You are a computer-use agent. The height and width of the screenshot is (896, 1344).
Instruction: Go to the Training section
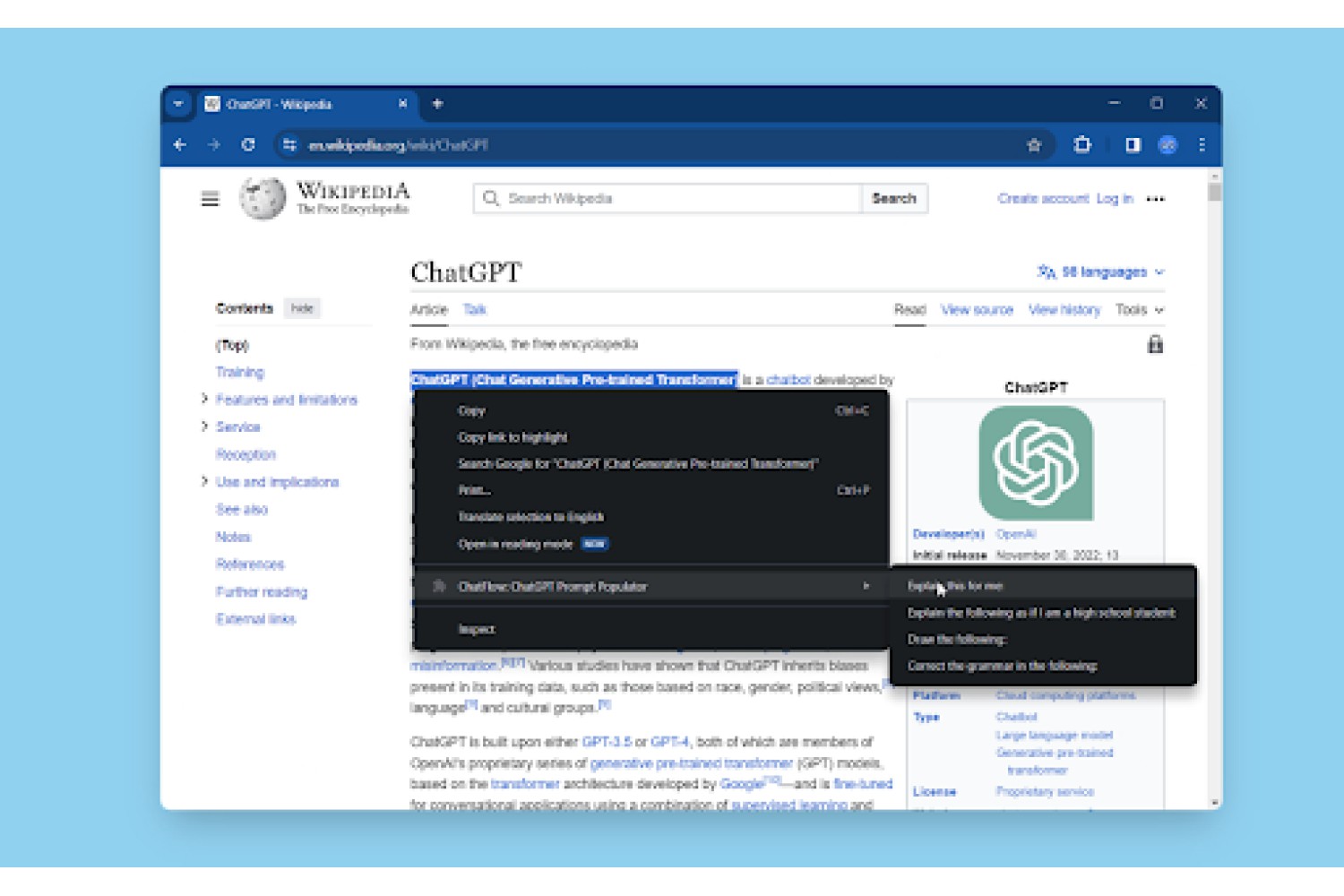click(x=239, y=372)
